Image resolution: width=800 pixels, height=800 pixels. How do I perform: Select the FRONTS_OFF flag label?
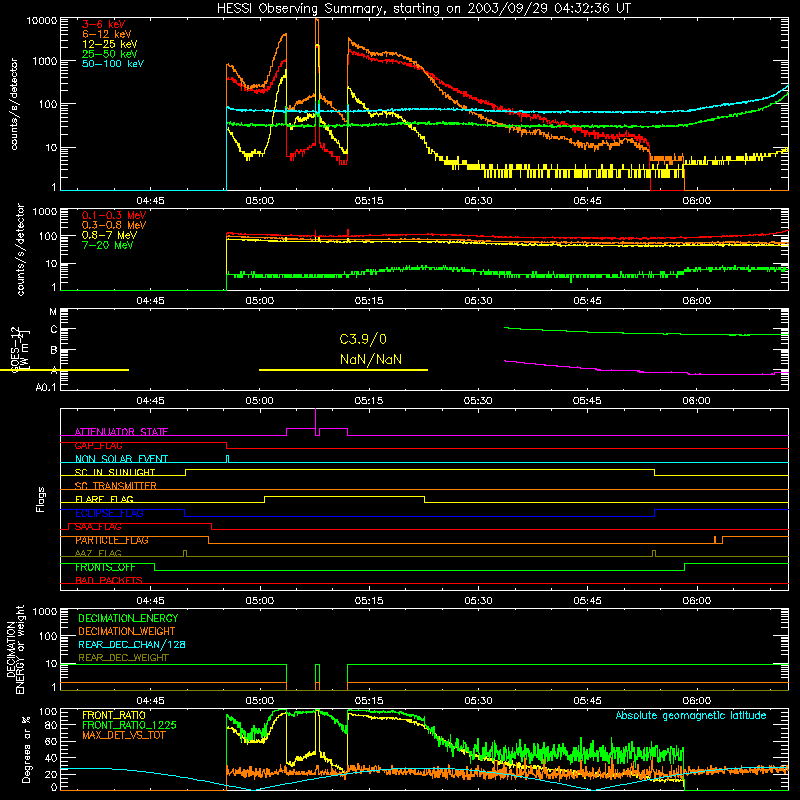(x=105, y=567)
